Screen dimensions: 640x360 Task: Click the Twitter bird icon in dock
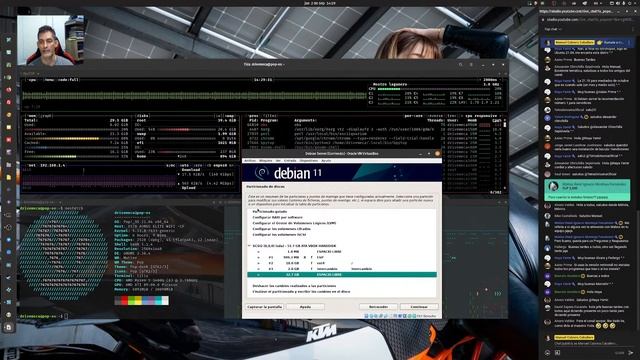click(x=9, y=40)
